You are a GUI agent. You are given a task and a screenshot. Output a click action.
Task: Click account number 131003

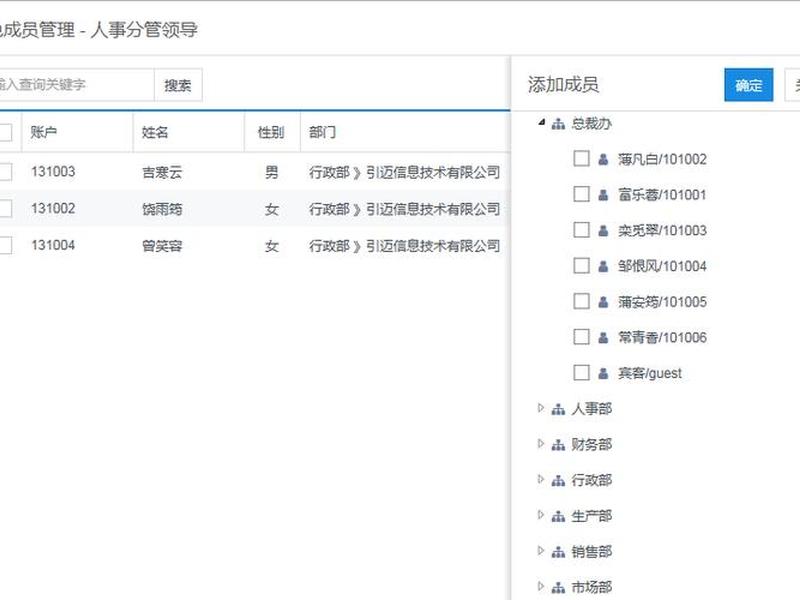point(53,171)
